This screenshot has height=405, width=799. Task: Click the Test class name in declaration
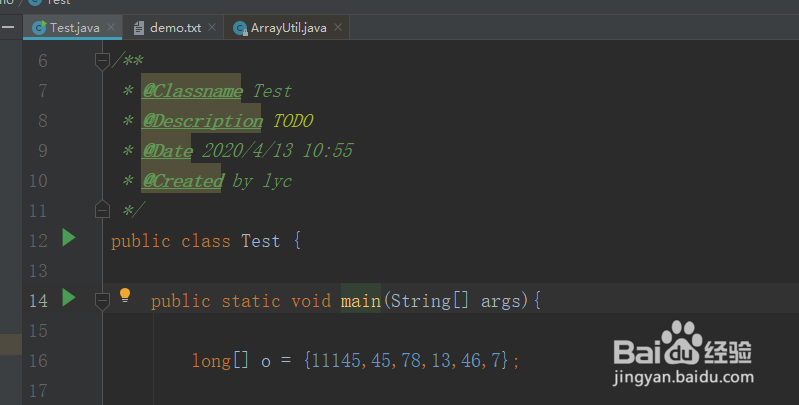point(261,241)
